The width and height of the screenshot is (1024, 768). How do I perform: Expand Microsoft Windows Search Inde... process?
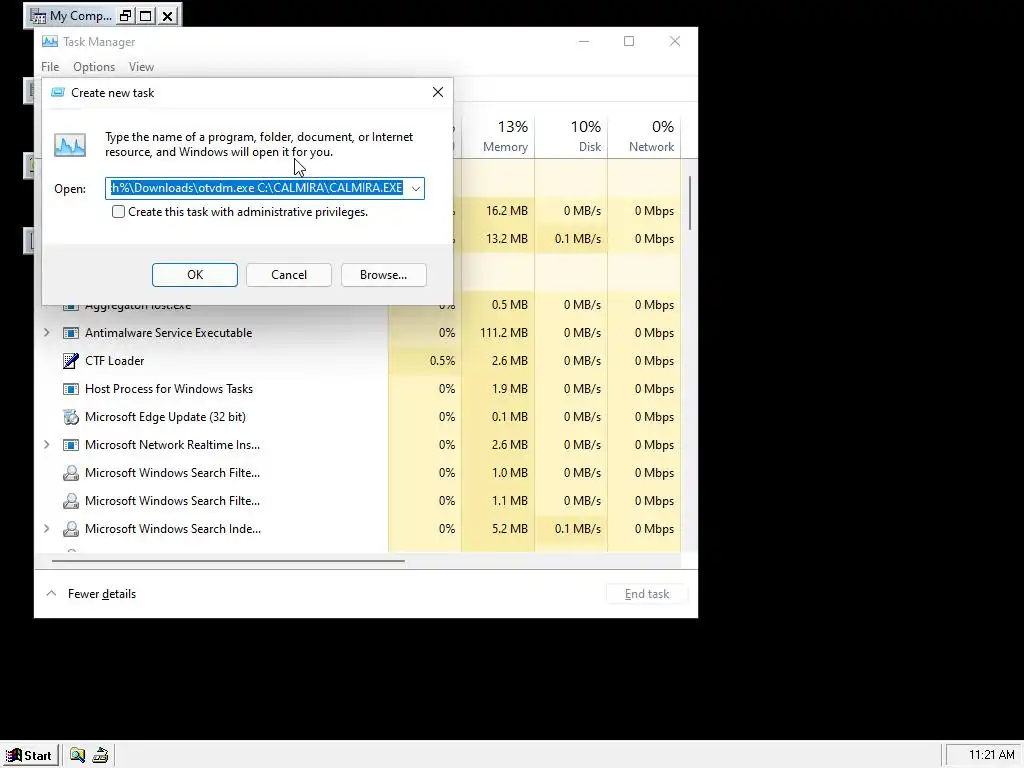[46, 529]
